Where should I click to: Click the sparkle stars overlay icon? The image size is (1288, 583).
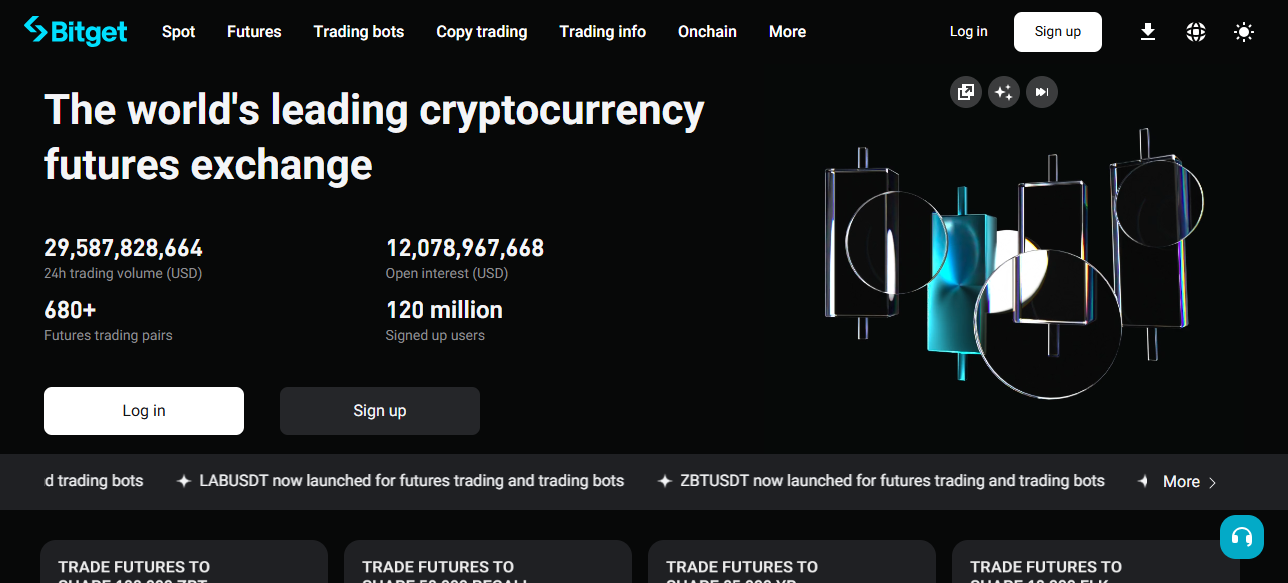click(1003, 93)
